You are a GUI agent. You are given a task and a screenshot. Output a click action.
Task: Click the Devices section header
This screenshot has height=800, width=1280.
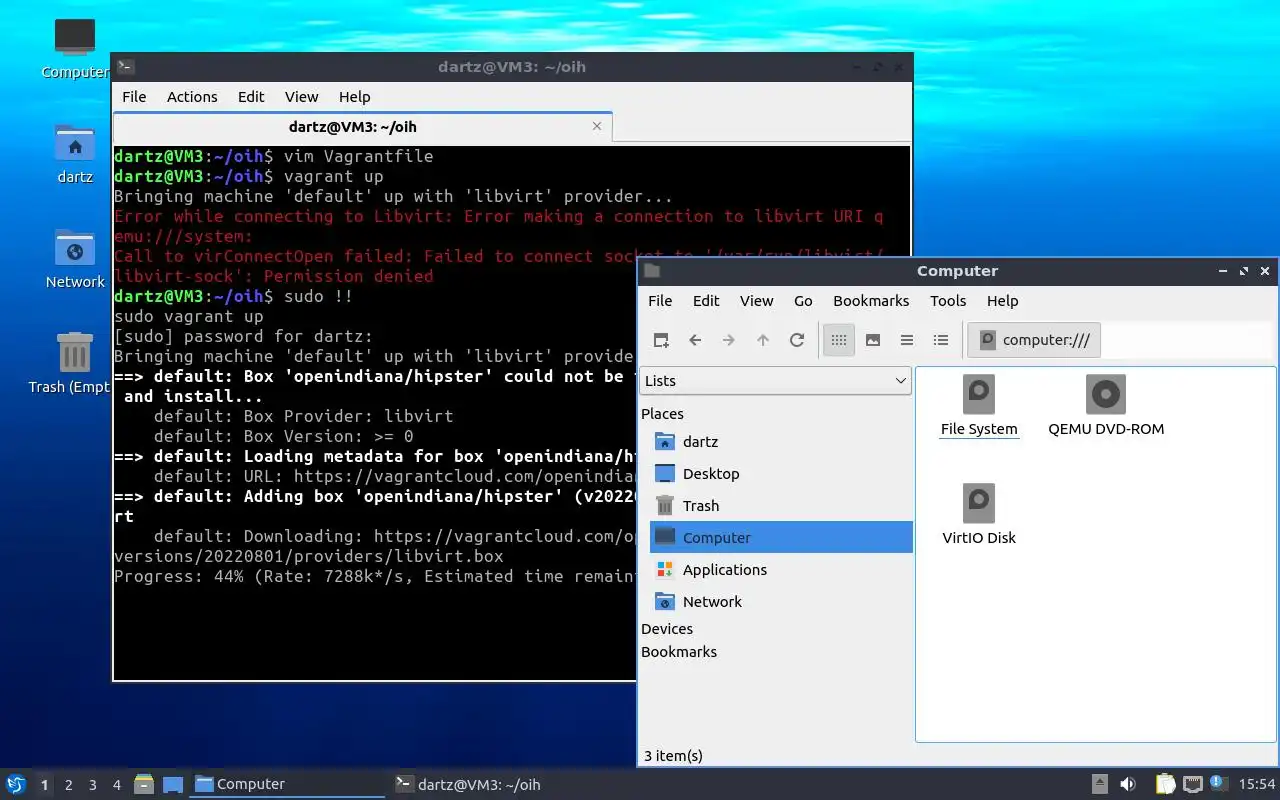click(667, 629)
